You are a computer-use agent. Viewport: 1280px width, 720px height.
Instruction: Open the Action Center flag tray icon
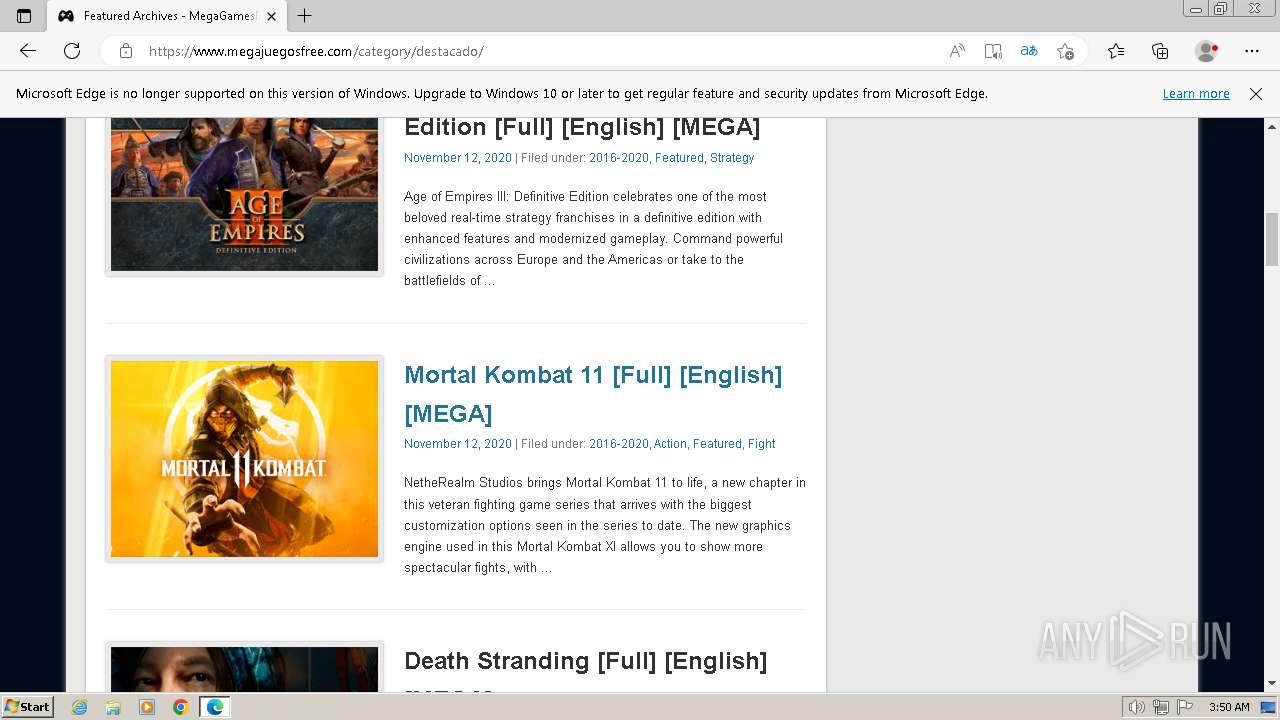coord(1185,707)
